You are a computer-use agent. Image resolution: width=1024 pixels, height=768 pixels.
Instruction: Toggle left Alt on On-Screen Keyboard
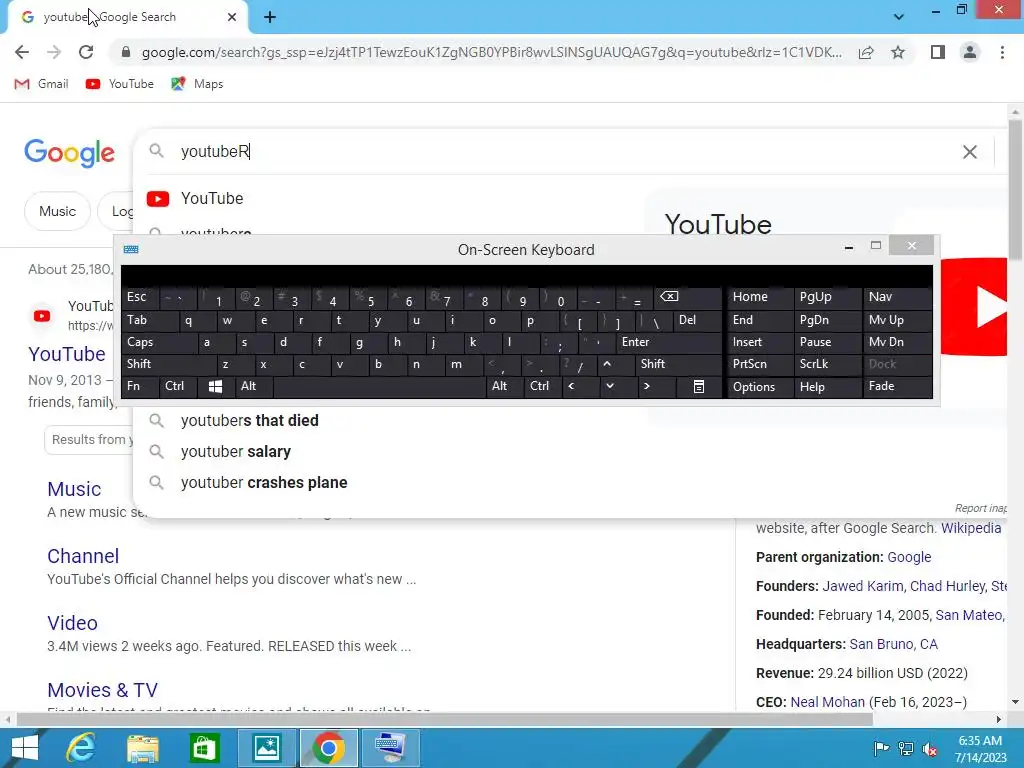[253, 387]
